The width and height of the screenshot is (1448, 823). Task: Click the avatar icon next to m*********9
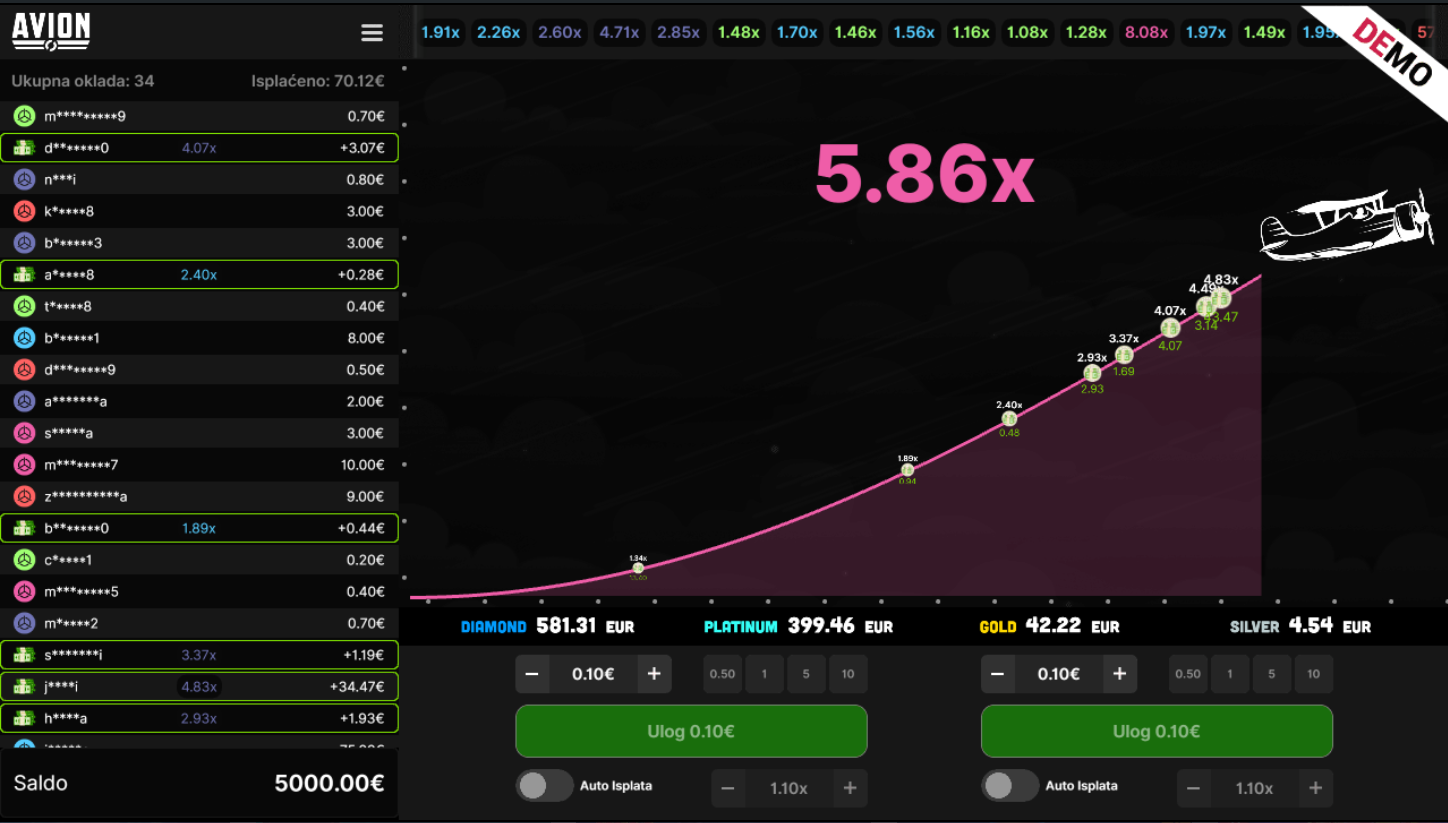[25, 116]
